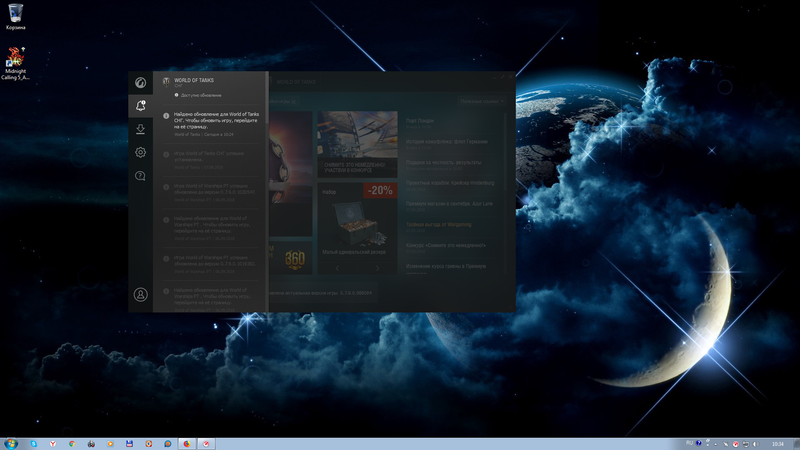Open Recycle Bin (Корзина) desktop icon

[16, 16]
